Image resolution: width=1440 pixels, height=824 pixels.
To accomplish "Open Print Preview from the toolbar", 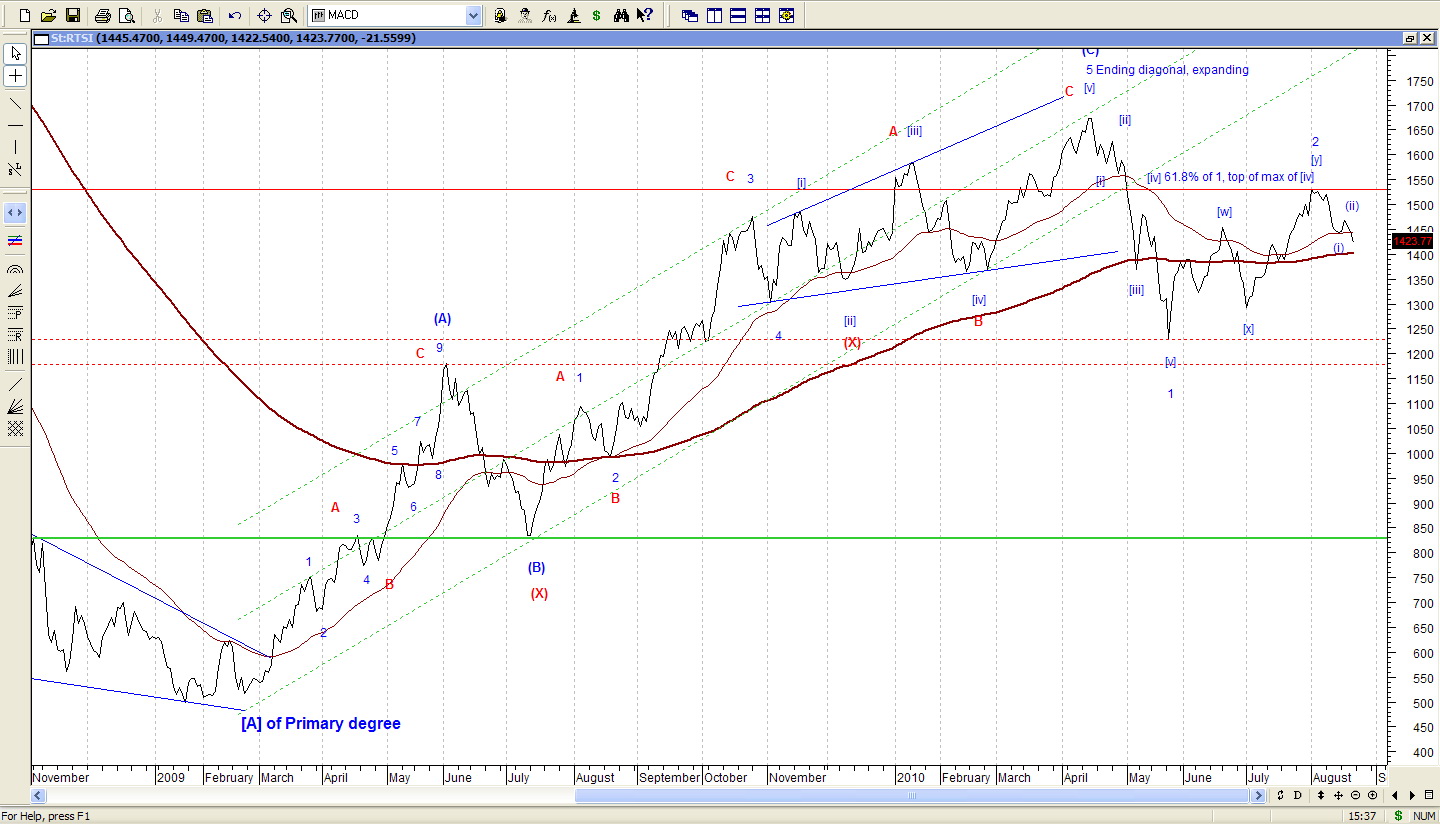I will [x=126, y=15].
